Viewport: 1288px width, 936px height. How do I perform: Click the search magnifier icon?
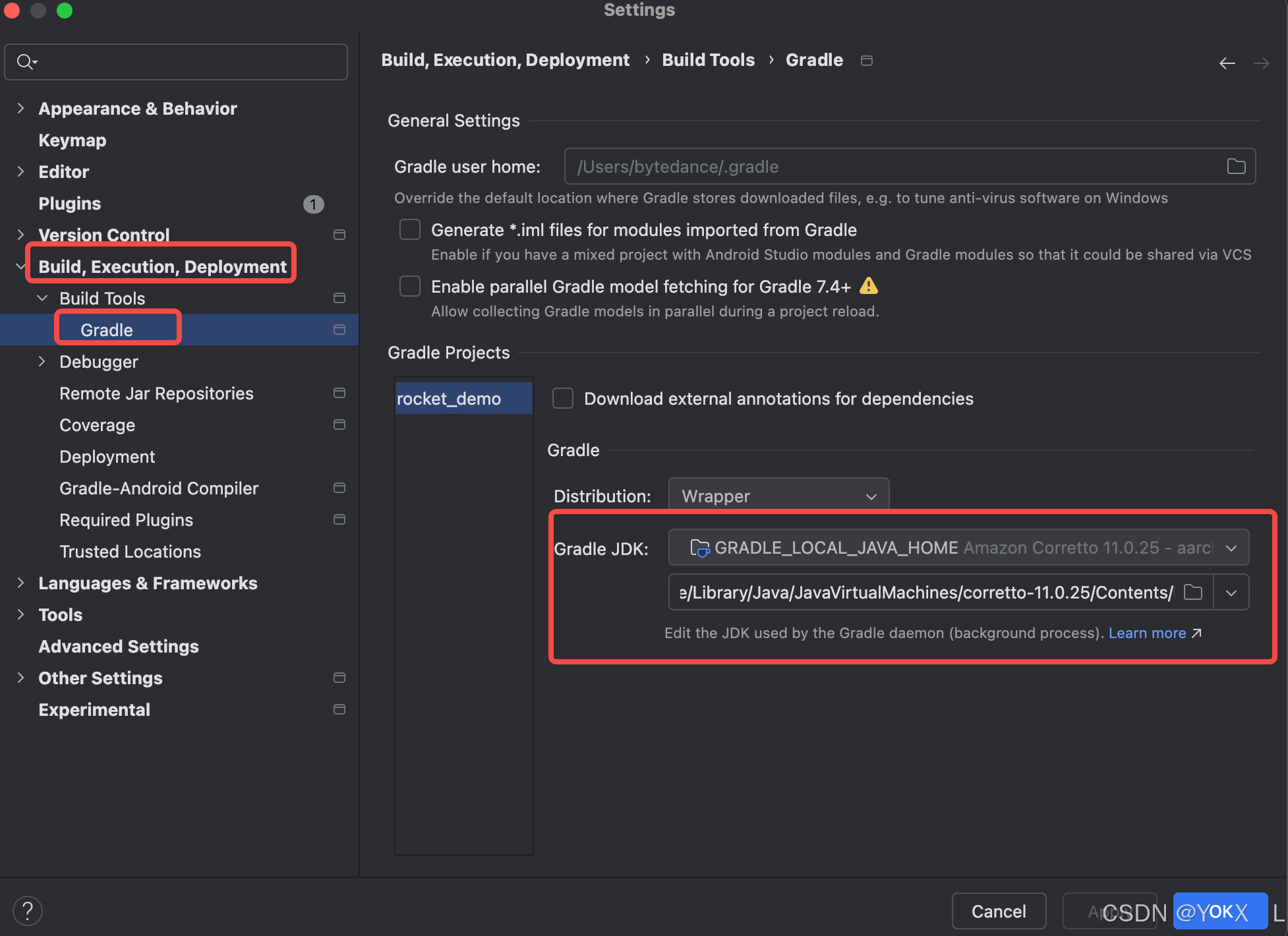pos(25,62)
